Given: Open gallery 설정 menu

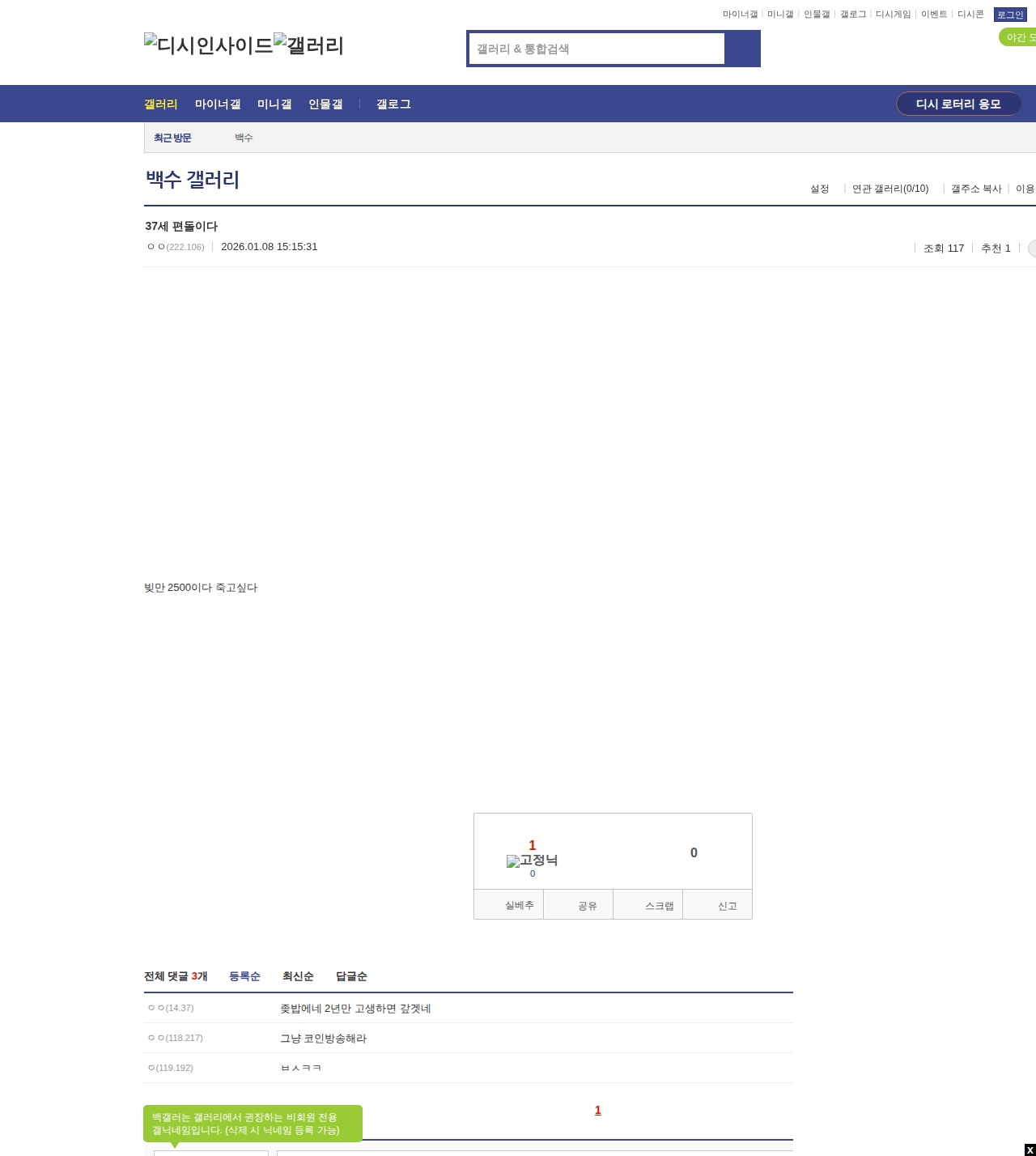Looking at the screenshot, I should (x=820, y=189).
